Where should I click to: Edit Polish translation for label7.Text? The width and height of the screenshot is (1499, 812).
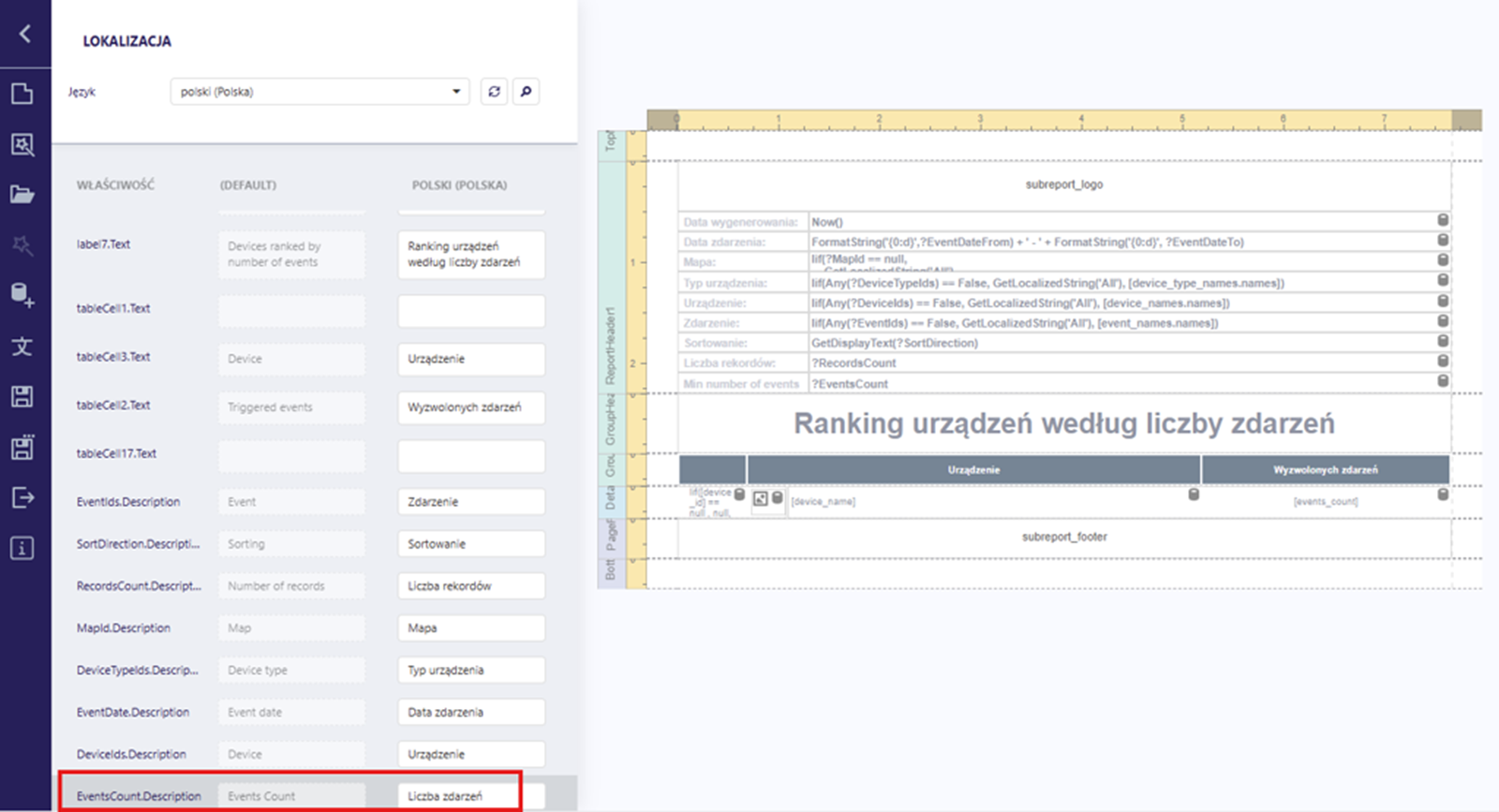[470, 255]
